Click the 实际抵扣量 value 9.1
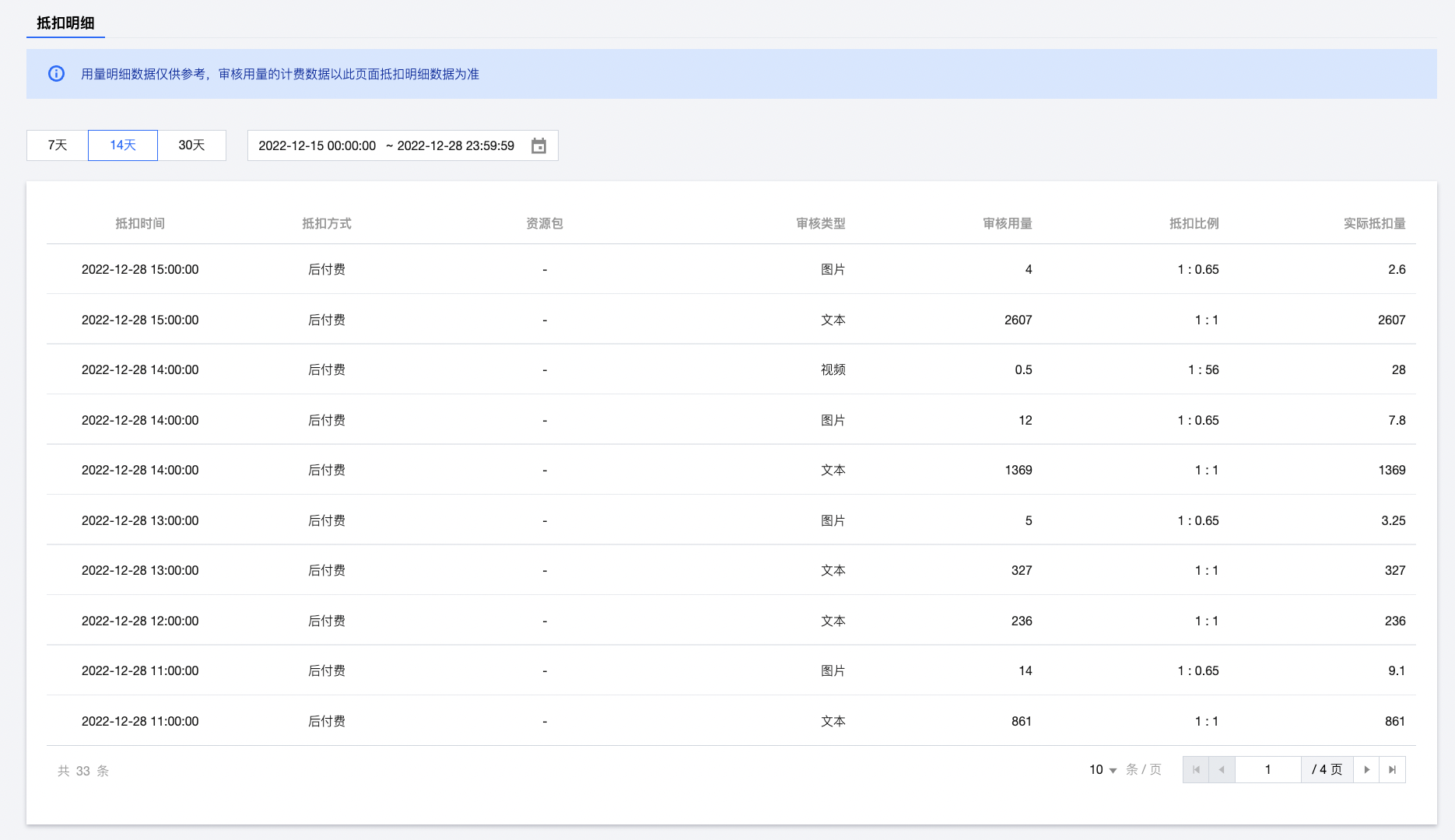Image resolution: width=1455 pixels, height=840 pixels. pyautogui.click(x=1397, y=671)
